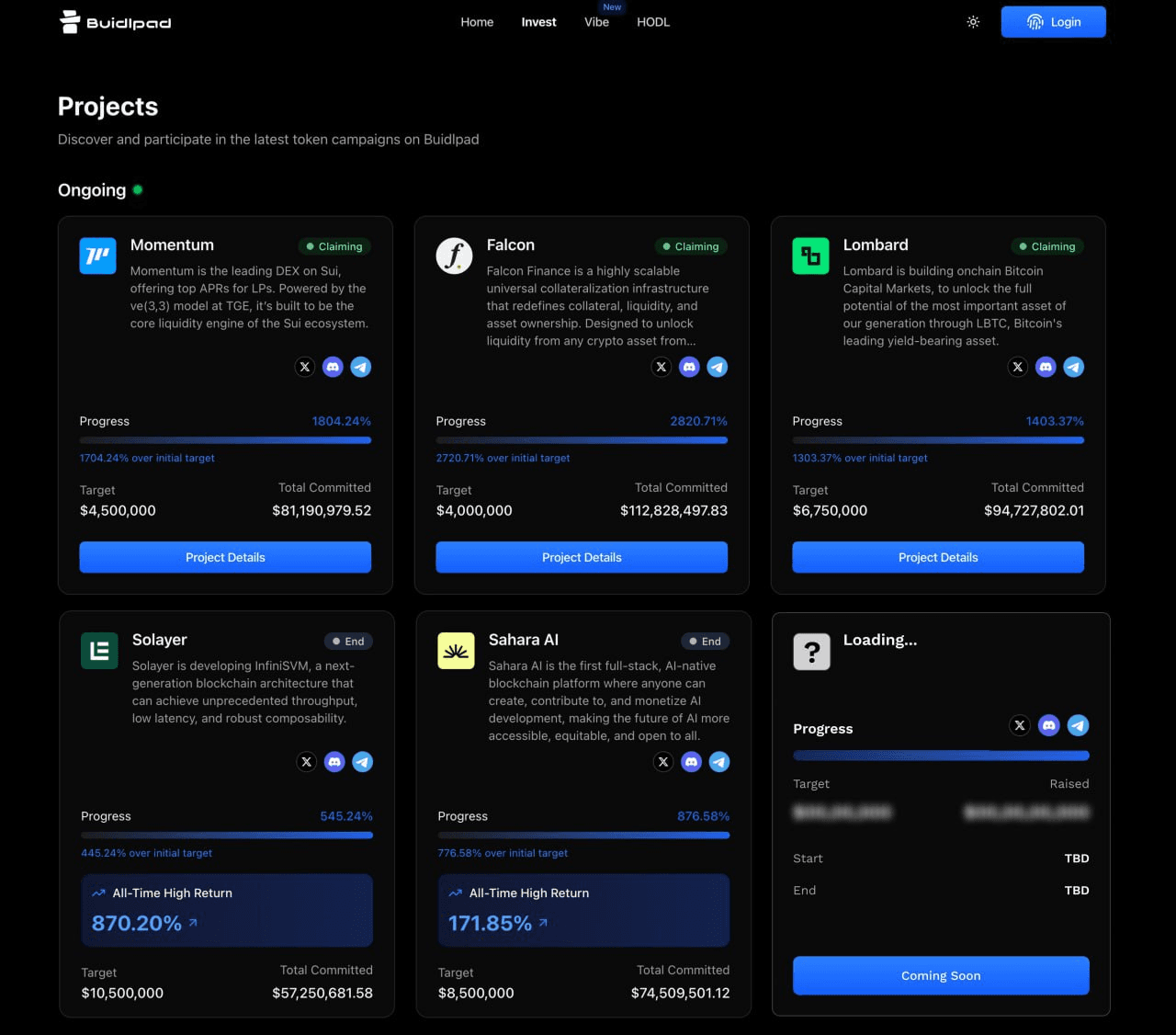The height and width of the screenshot is (1035, 1176).
Task: Click Falcon's progress bar
Action: pyautogui.click(x=582, y=440)
